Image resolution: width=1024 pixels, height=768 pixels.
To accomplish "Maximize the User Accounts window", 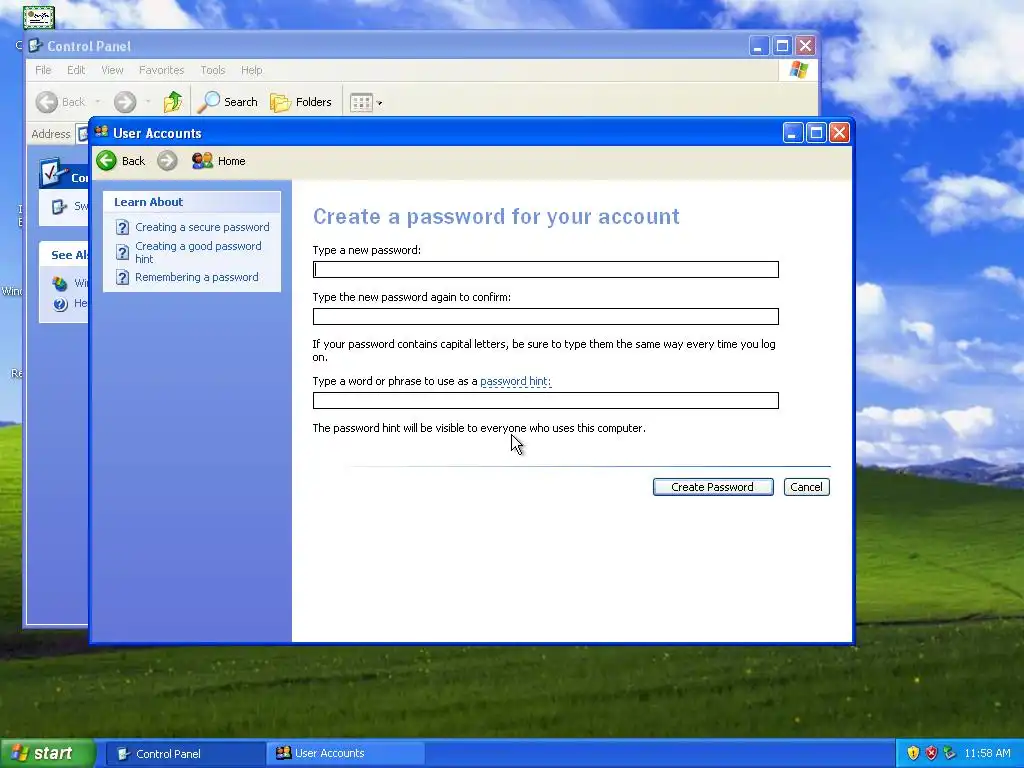I will [816, 133].
